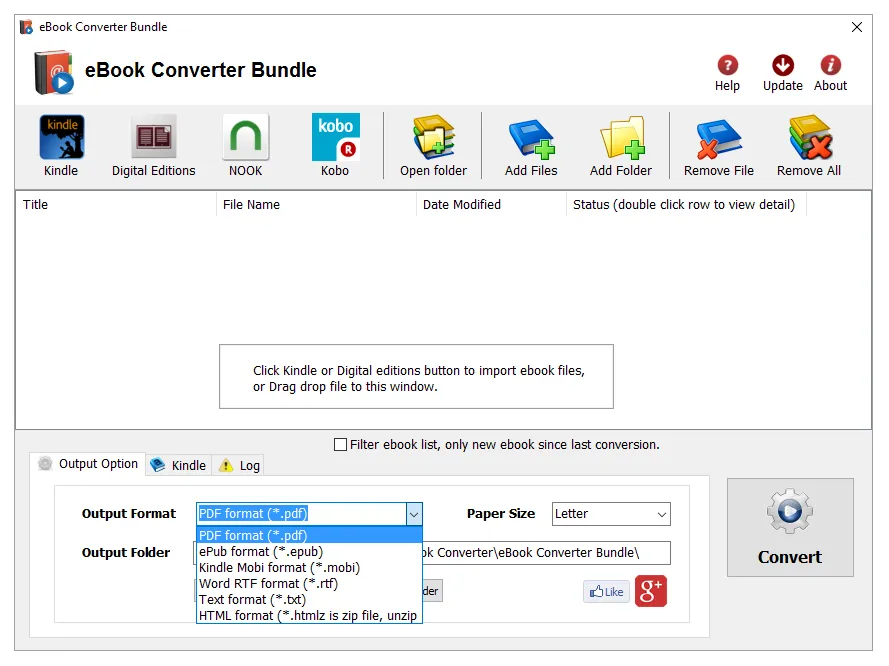Sort by the File Name column header
Image resolution: width=889 pixels, height=666 pixels.
tap(316, 205)
